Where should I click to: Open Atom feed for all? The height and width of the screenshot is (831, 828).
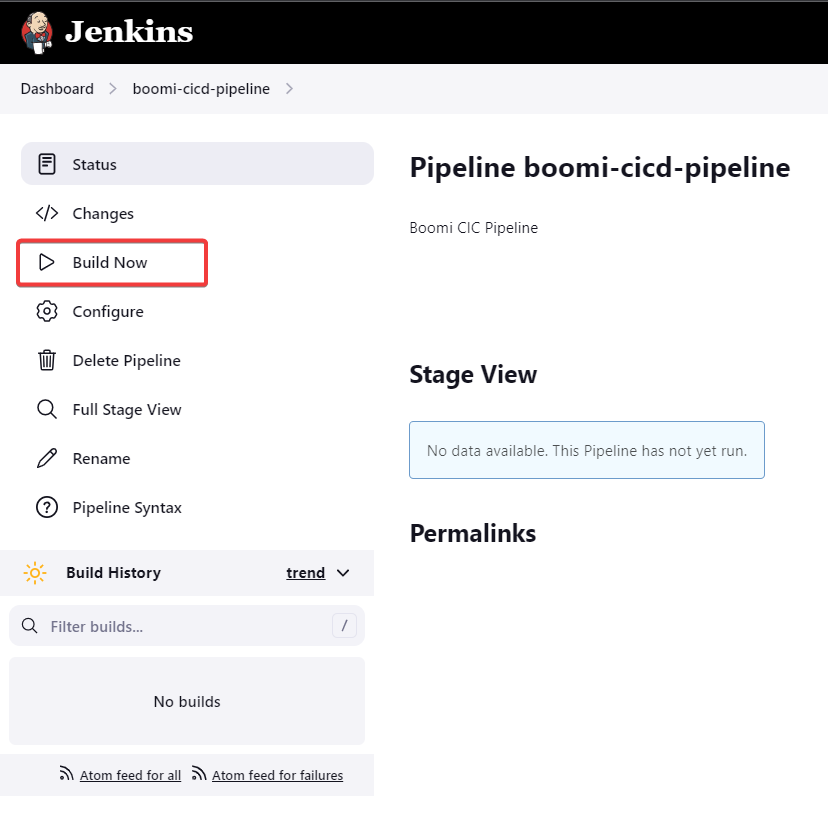point(130,775)
